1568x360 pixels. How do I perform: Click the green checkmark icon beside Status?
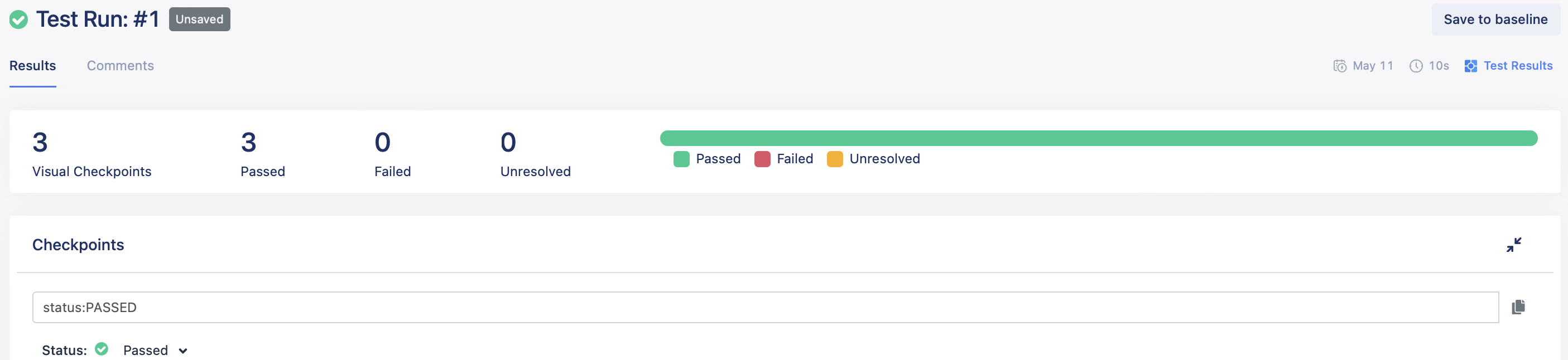click(x=102, y=349)
